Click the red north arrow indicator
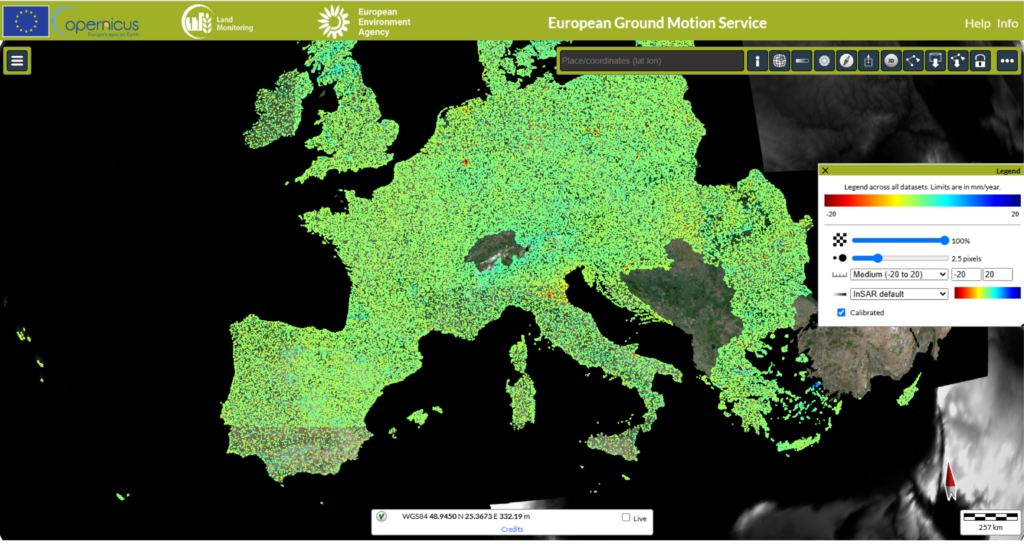Image resolution: width=1024 pixels, height=553 pixels. click(950, 481)
